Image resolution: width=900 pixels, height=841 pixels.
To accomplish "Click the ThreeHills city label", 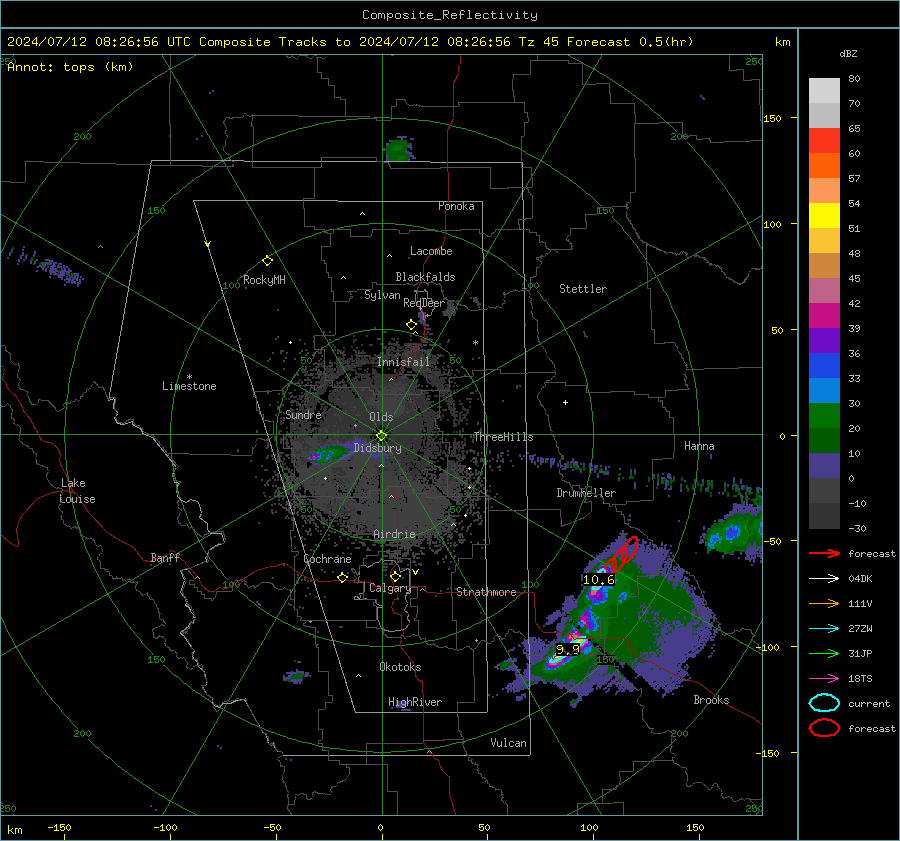I will pos(503,437).
